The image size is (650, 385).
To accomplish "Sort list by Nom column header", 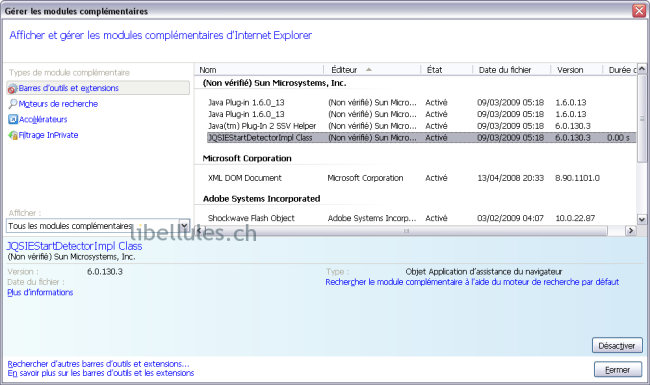I will click(x=259, y=70).
